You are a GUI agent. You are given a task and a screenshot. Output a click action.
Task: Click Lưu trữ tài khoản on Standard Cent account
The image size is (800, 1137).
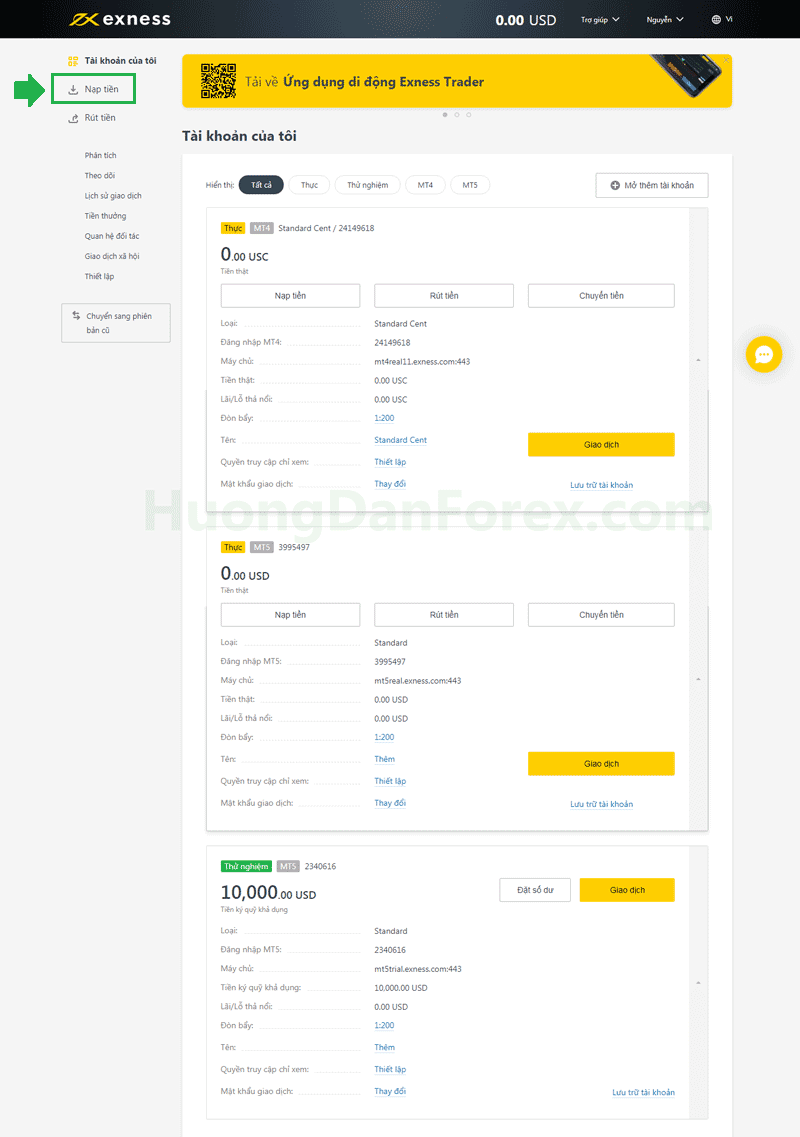(x=601, y=485)
